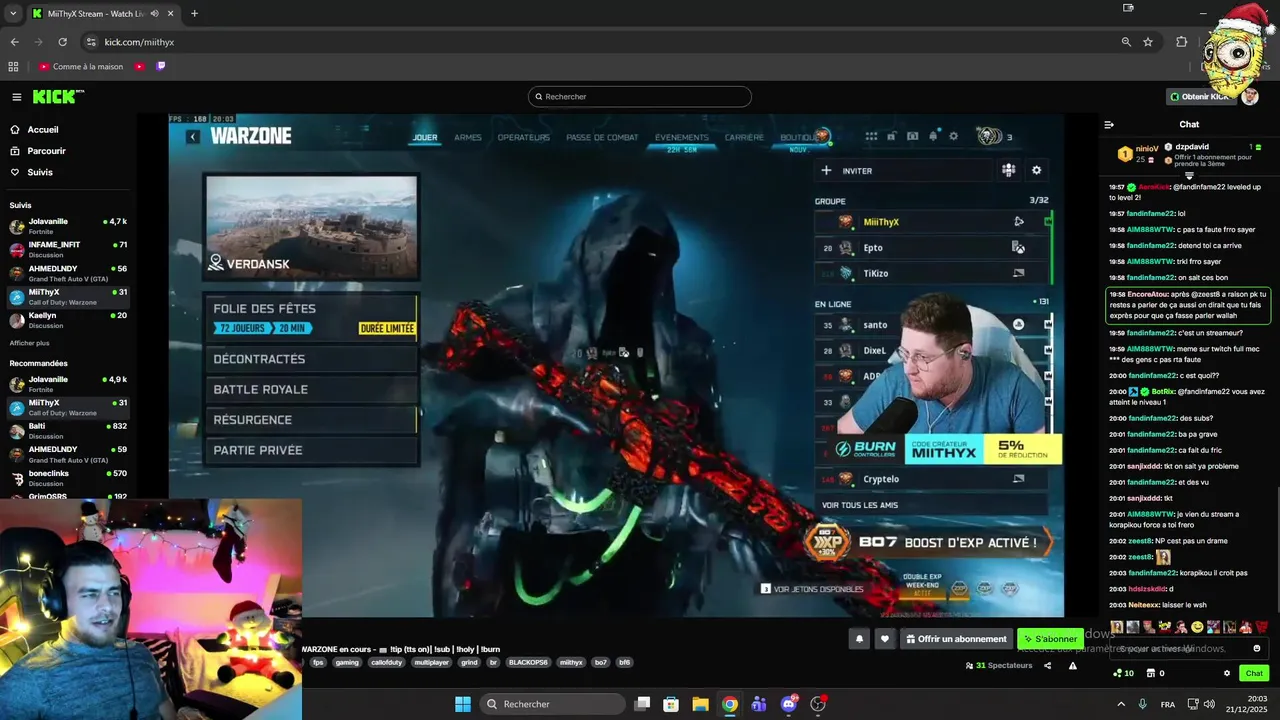The image size is (1280, 720).
Task: Click the Chrome icon in taskbar
Action: pyautogui.click(x=730, y=704)
